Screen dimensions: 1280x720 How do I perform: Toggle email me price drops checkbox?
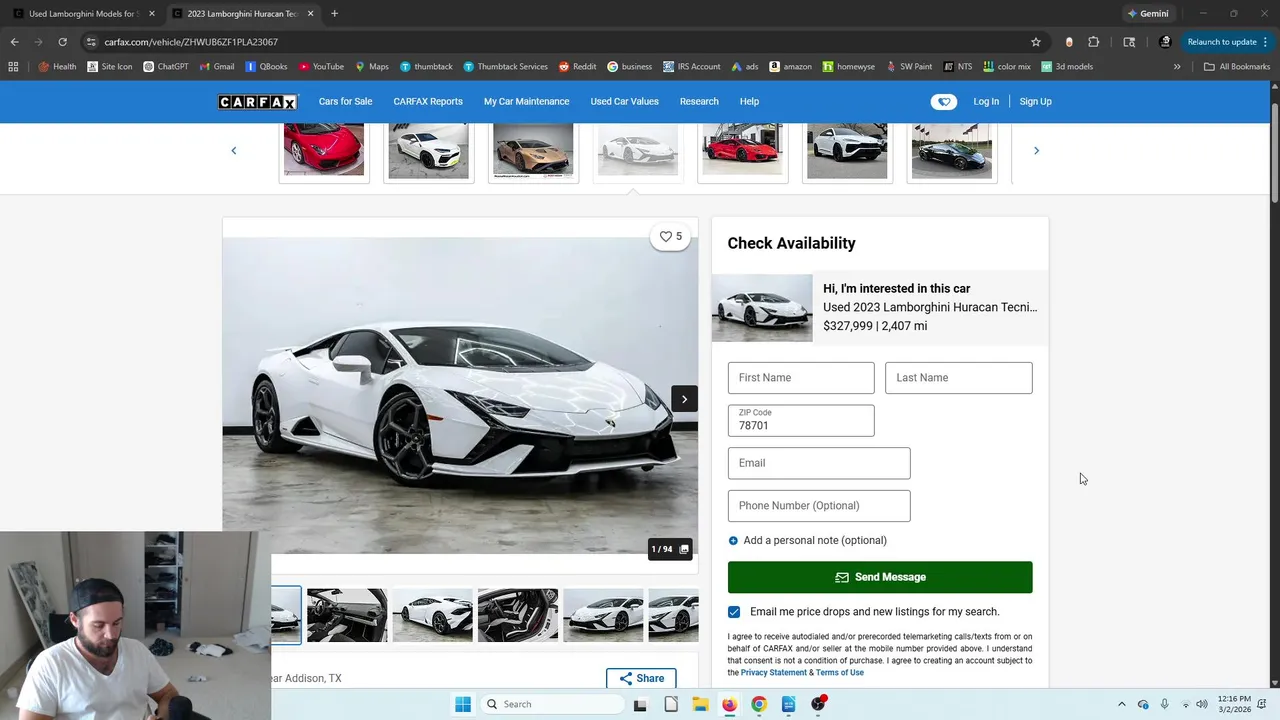click(734, 612)
